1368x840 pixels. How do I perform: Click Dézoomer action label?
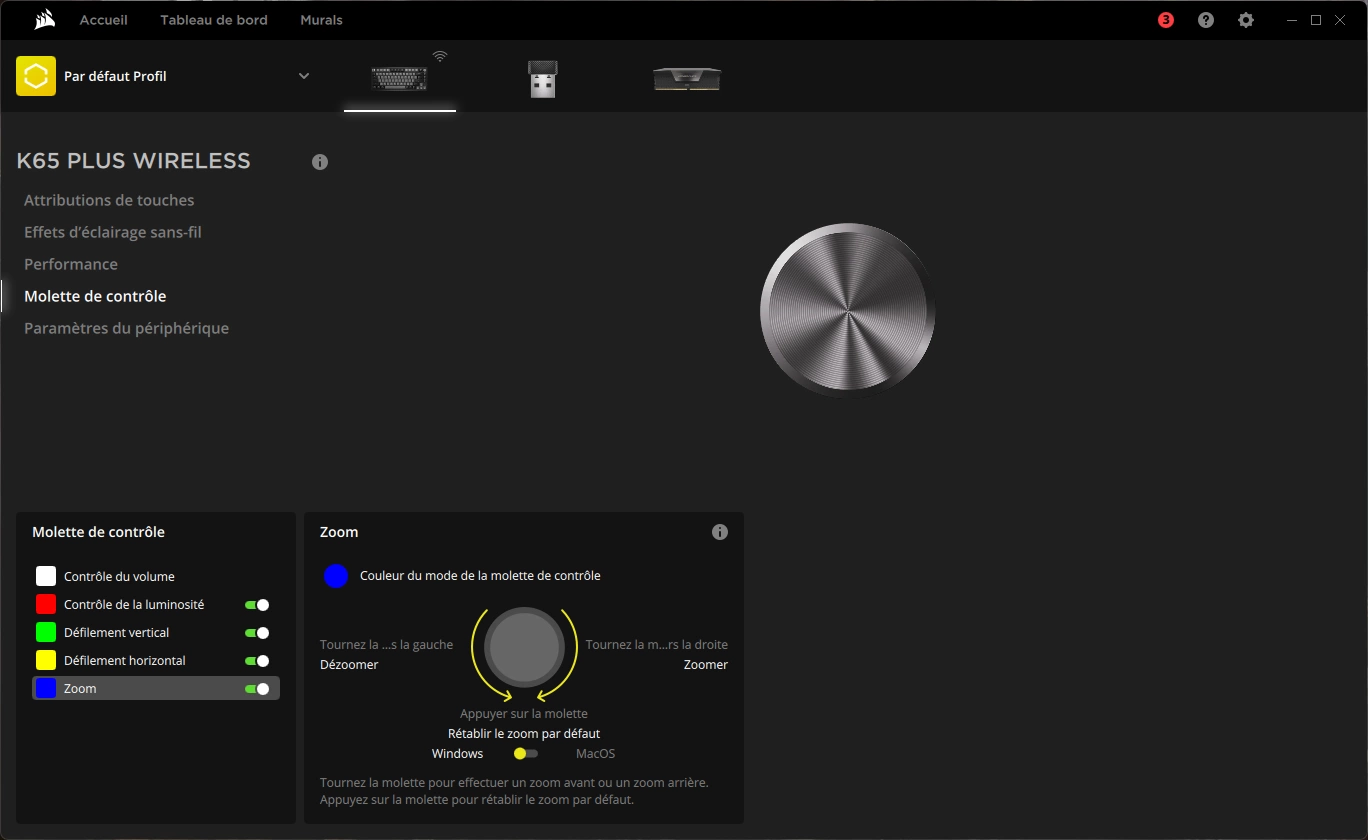tap(349, 665)
